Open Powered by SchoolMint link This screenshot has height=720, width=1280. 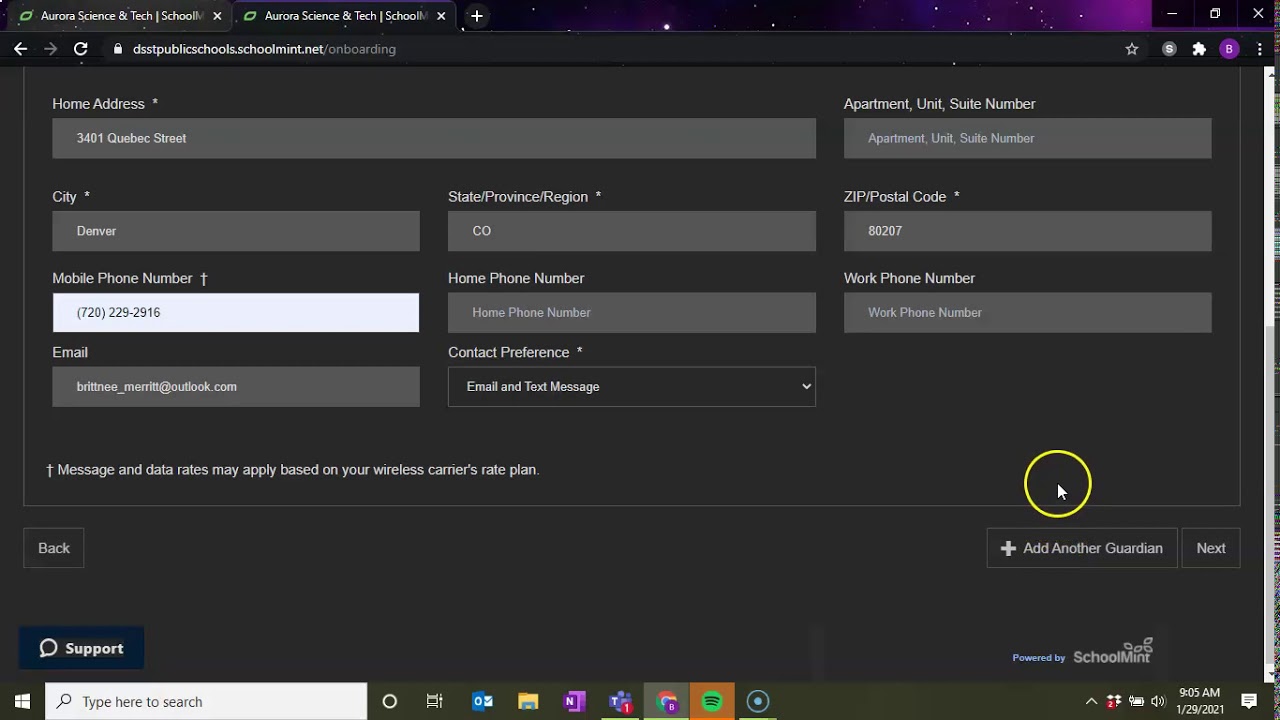point(1082,653)
